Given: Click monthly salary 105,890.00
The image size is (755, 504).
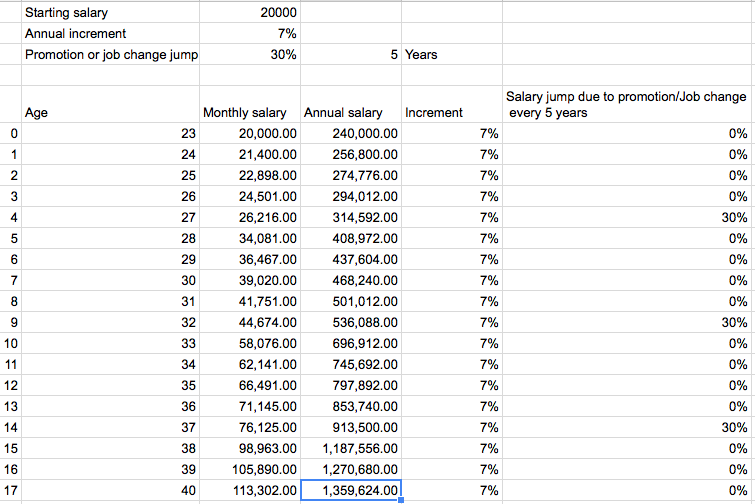Looking at the screenshot, I should point(250,469).
